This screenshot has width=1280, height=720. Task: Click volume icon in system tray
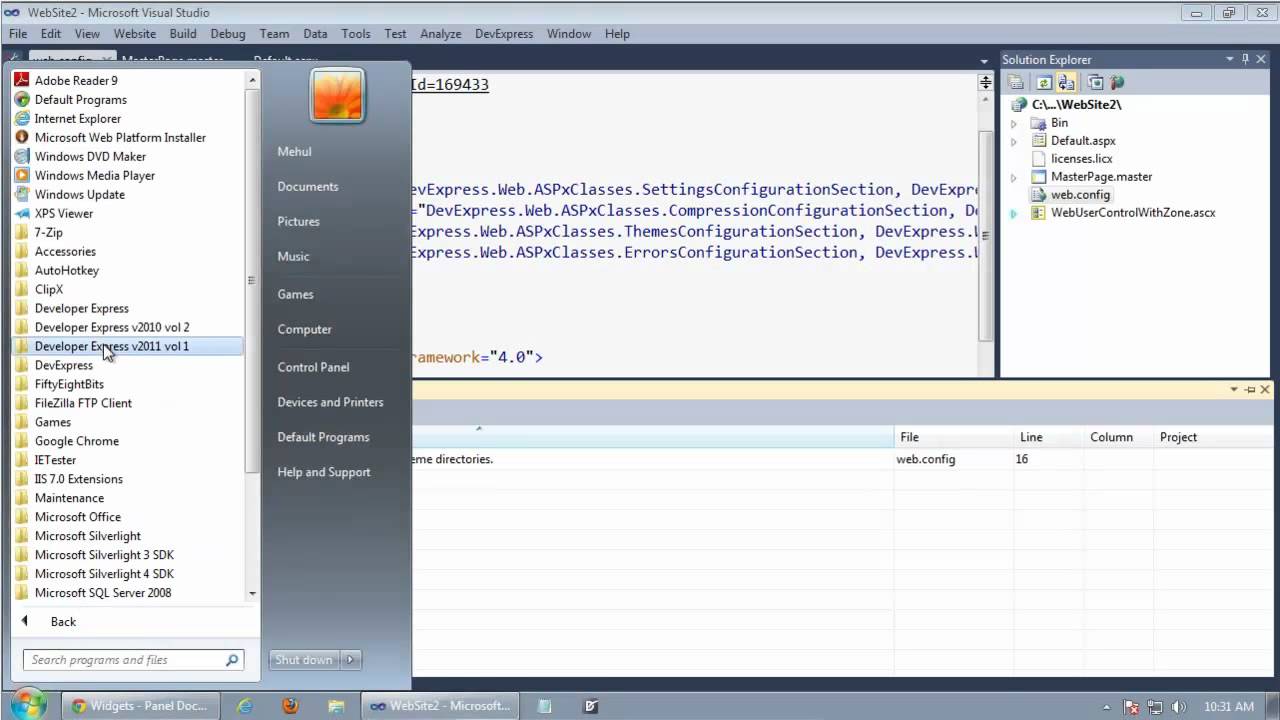click(1177, 706)
